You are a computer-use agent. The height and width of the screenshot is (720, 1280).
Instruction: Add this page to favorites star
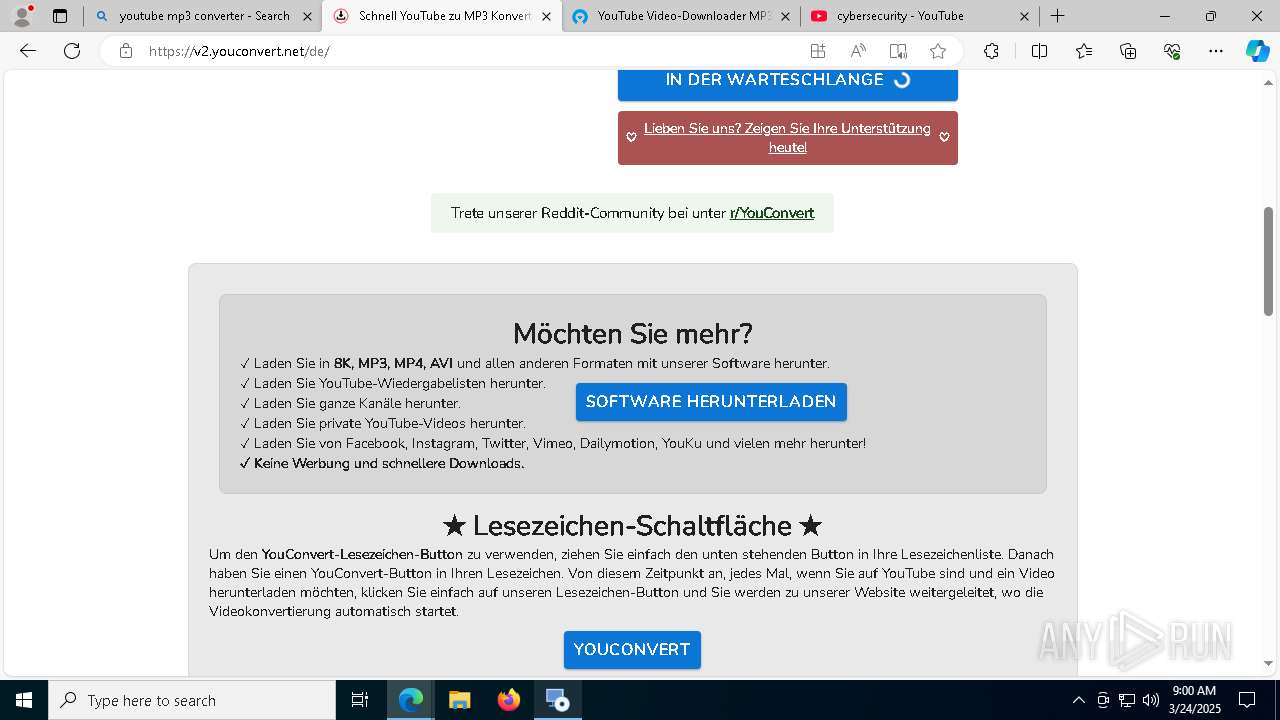pos(938,51)
